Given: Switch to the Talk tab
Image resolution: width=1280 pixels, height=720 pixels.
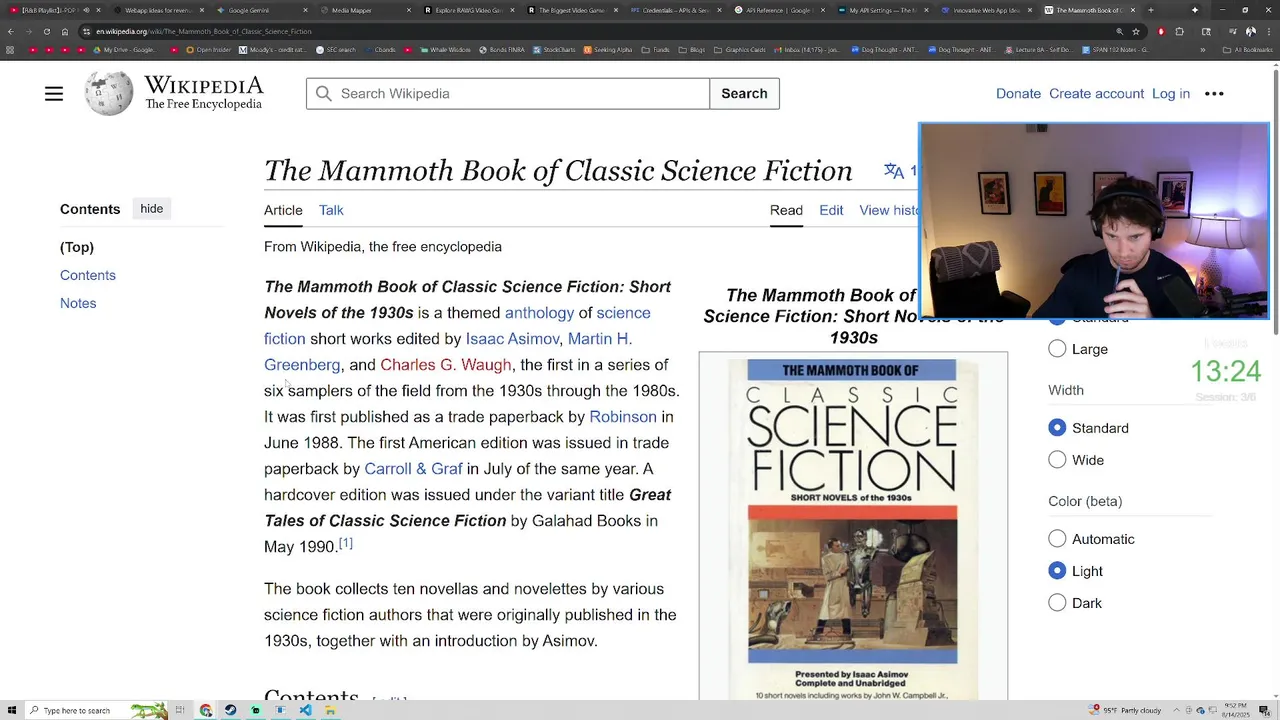Looking at the screenshot, I should [331, 210].
